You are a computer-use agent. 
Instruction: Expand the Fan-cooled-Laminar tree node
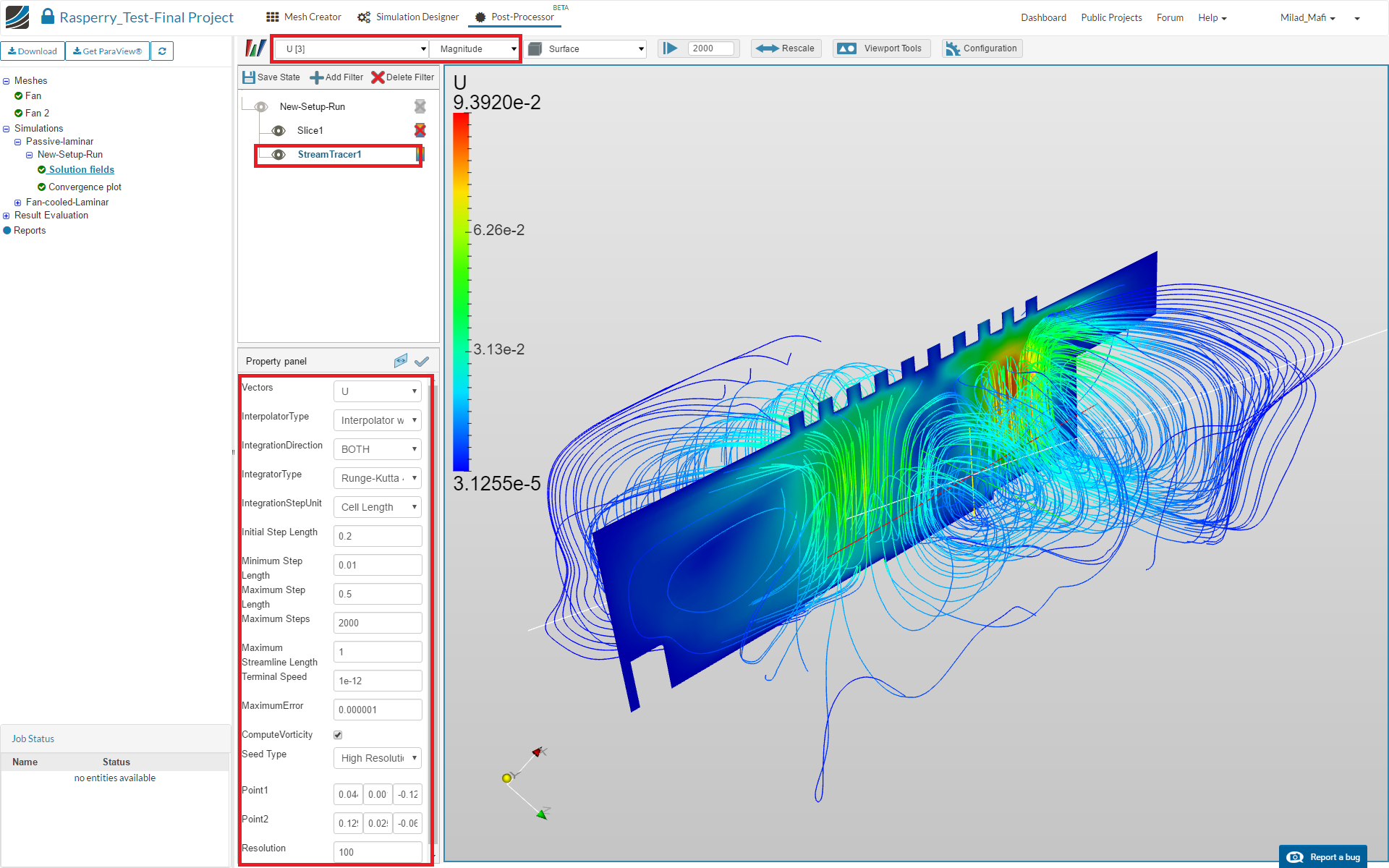17,203
